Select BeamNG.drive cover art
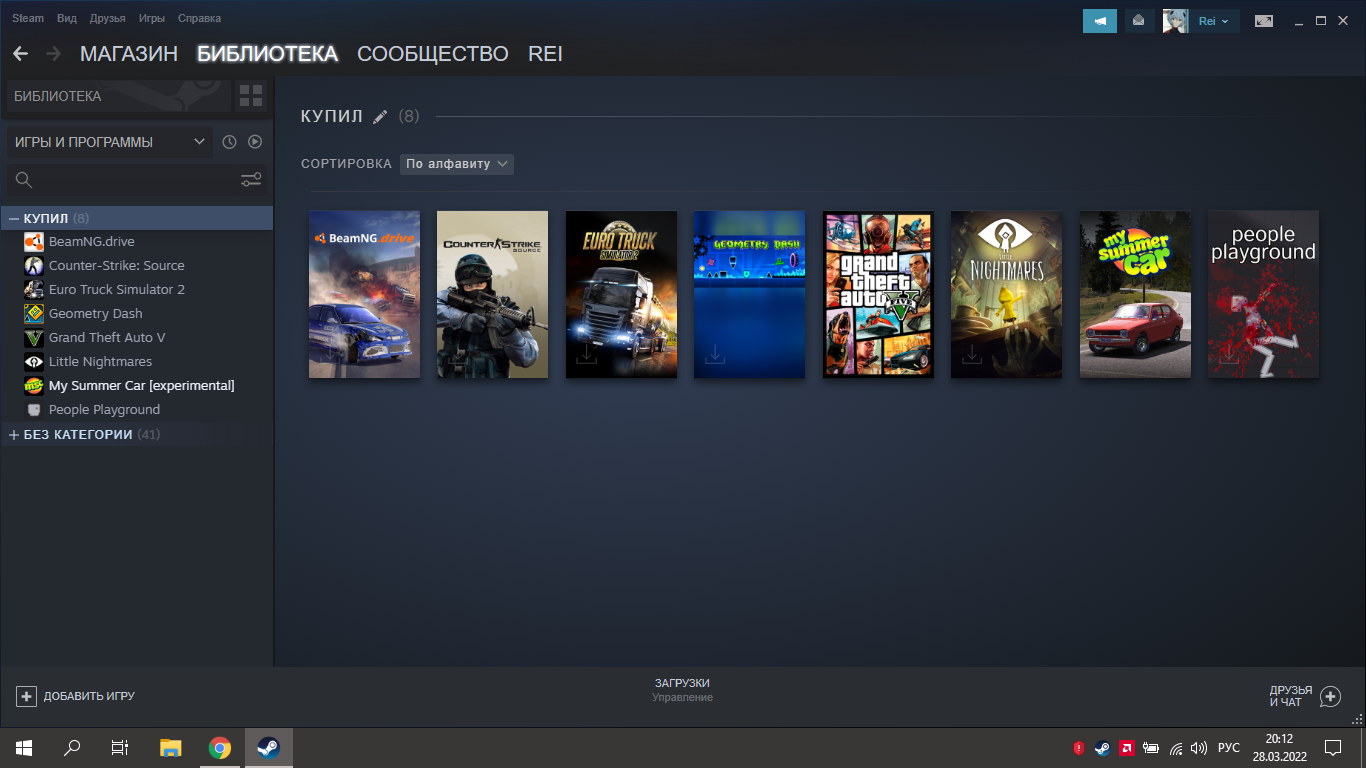 364,294
